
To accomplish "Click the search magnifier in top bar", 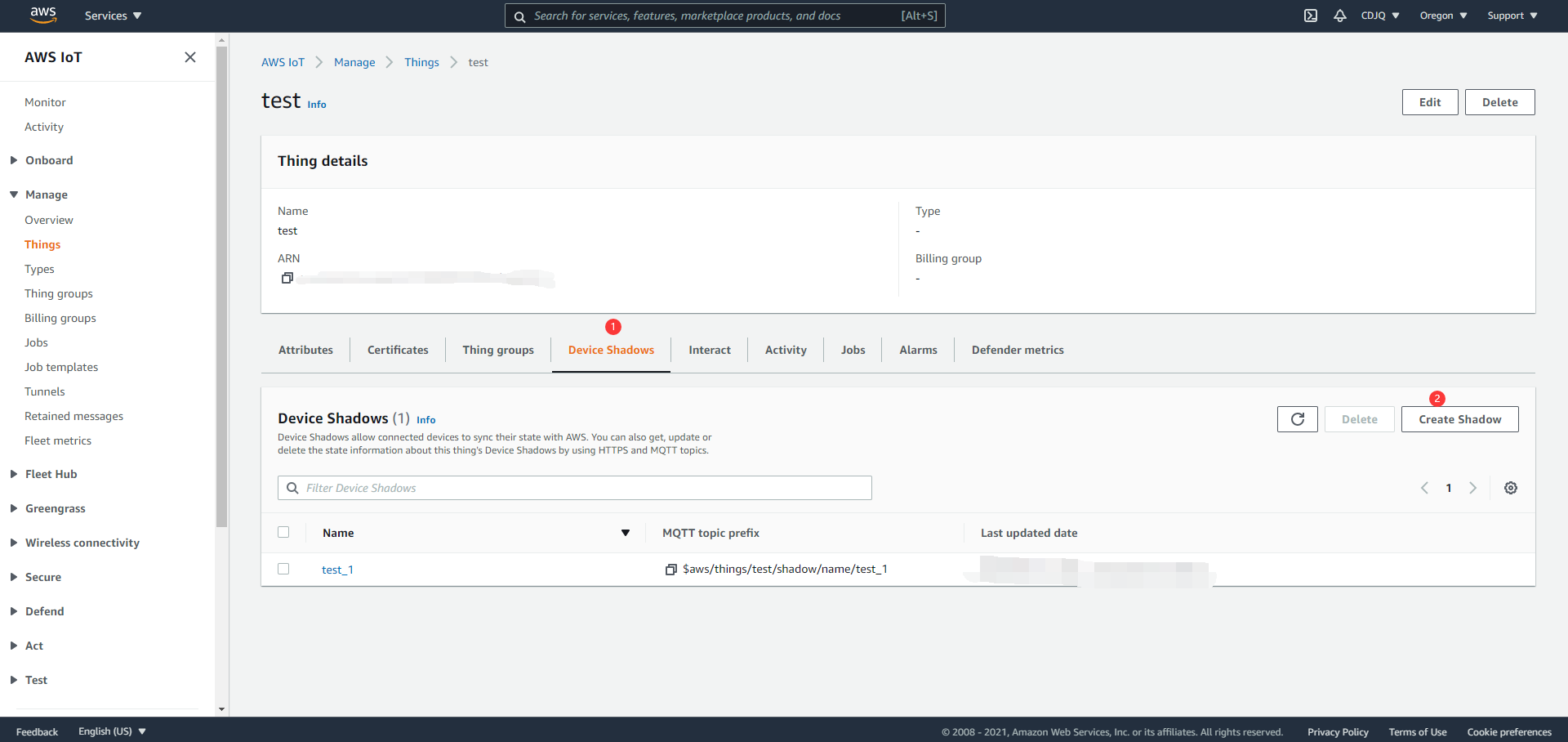I will pos(519,16).
